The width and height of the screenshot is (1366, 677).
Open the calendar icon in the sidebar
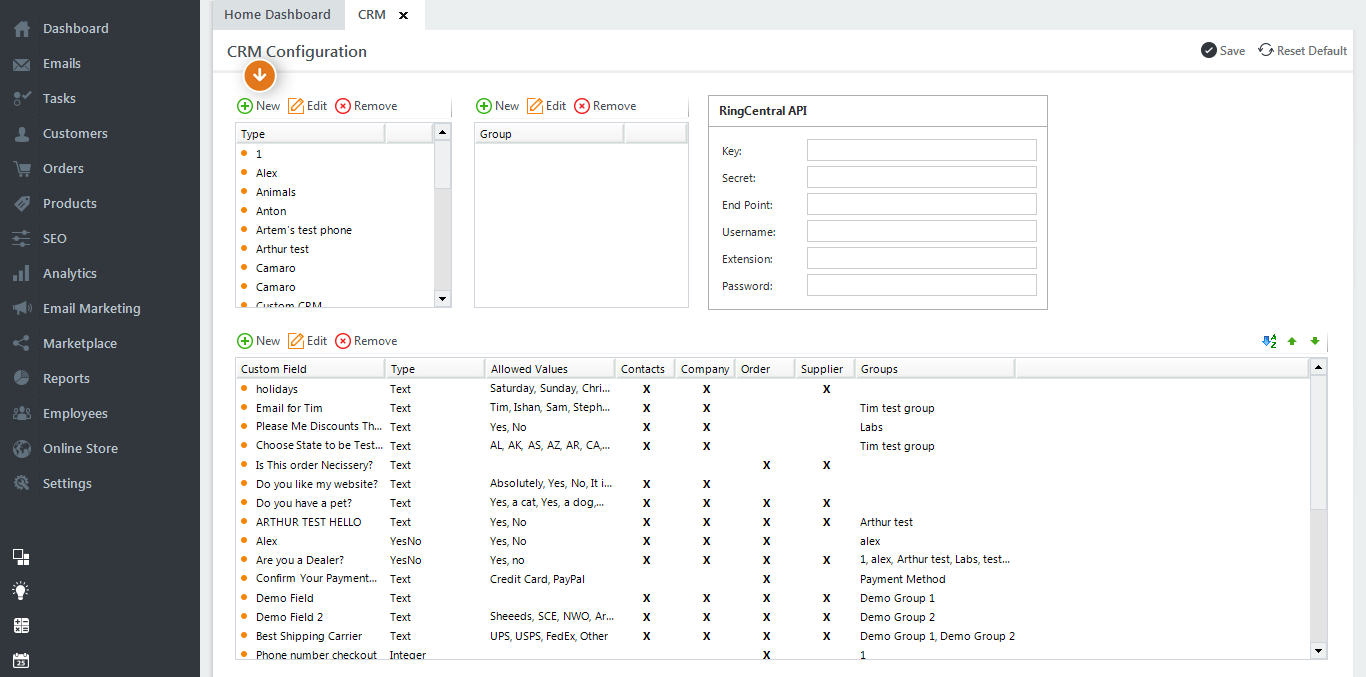(x=21, y=660)
